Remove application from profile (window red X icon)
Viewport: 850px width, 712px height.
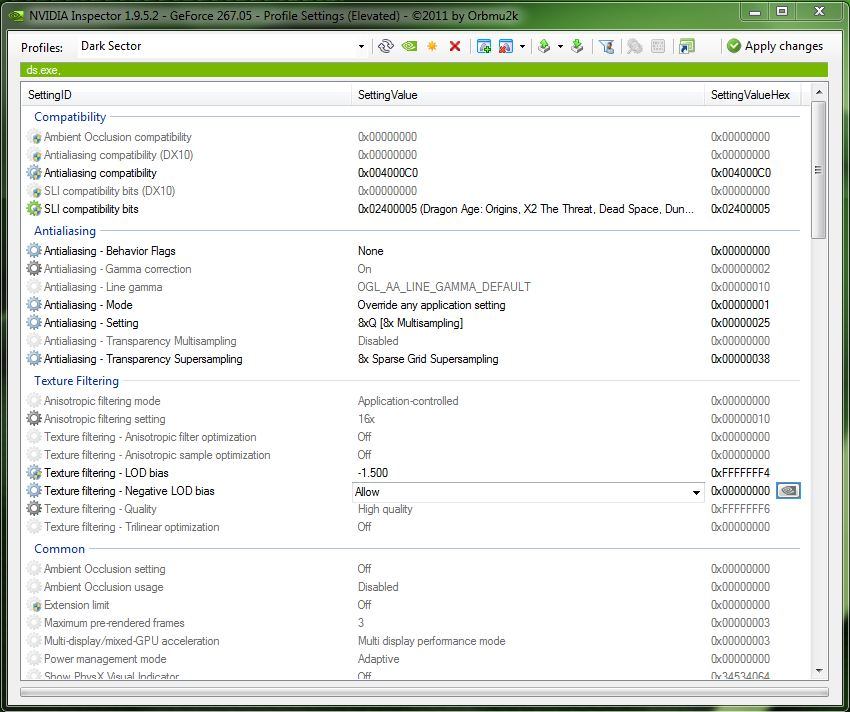[x=506, y=46]
